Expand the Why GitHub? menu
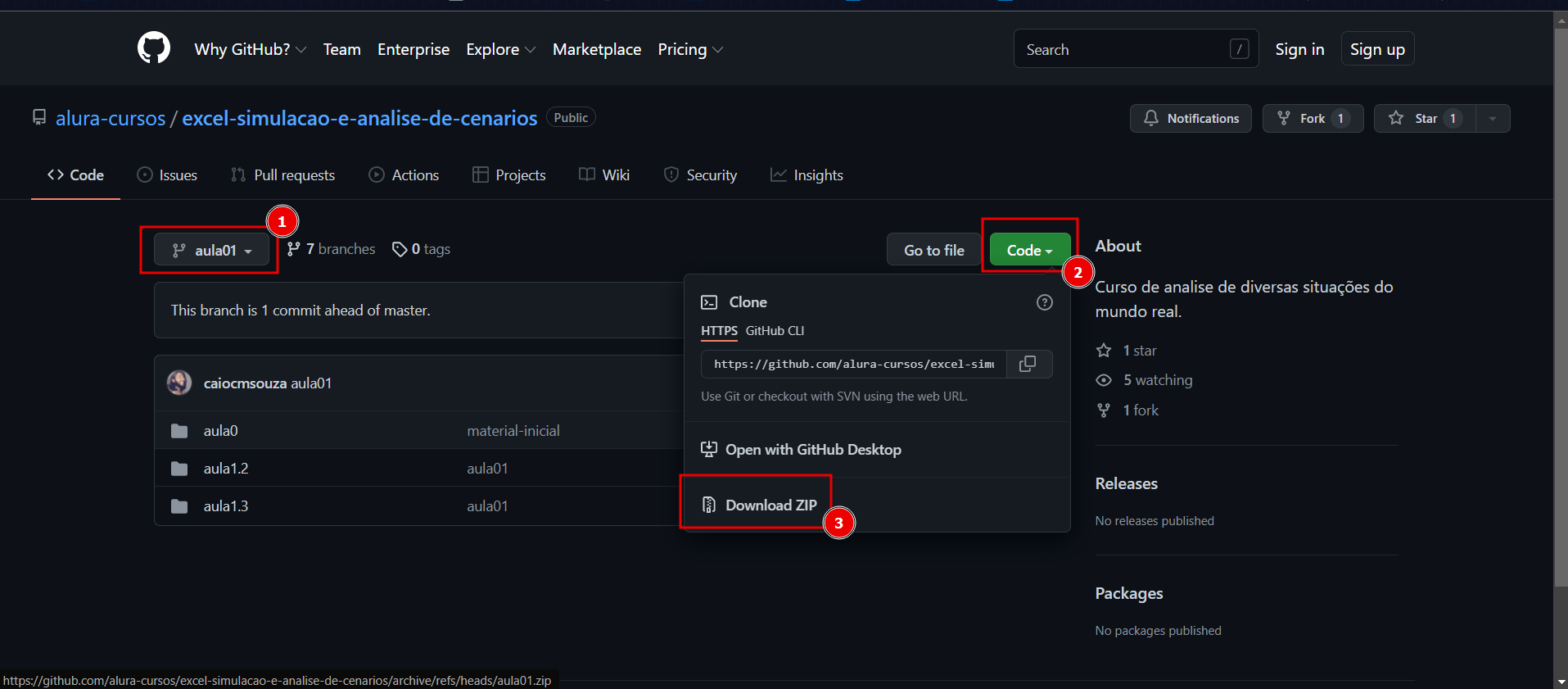This screenshot has width=1568, height=689. tap(250, 49)
